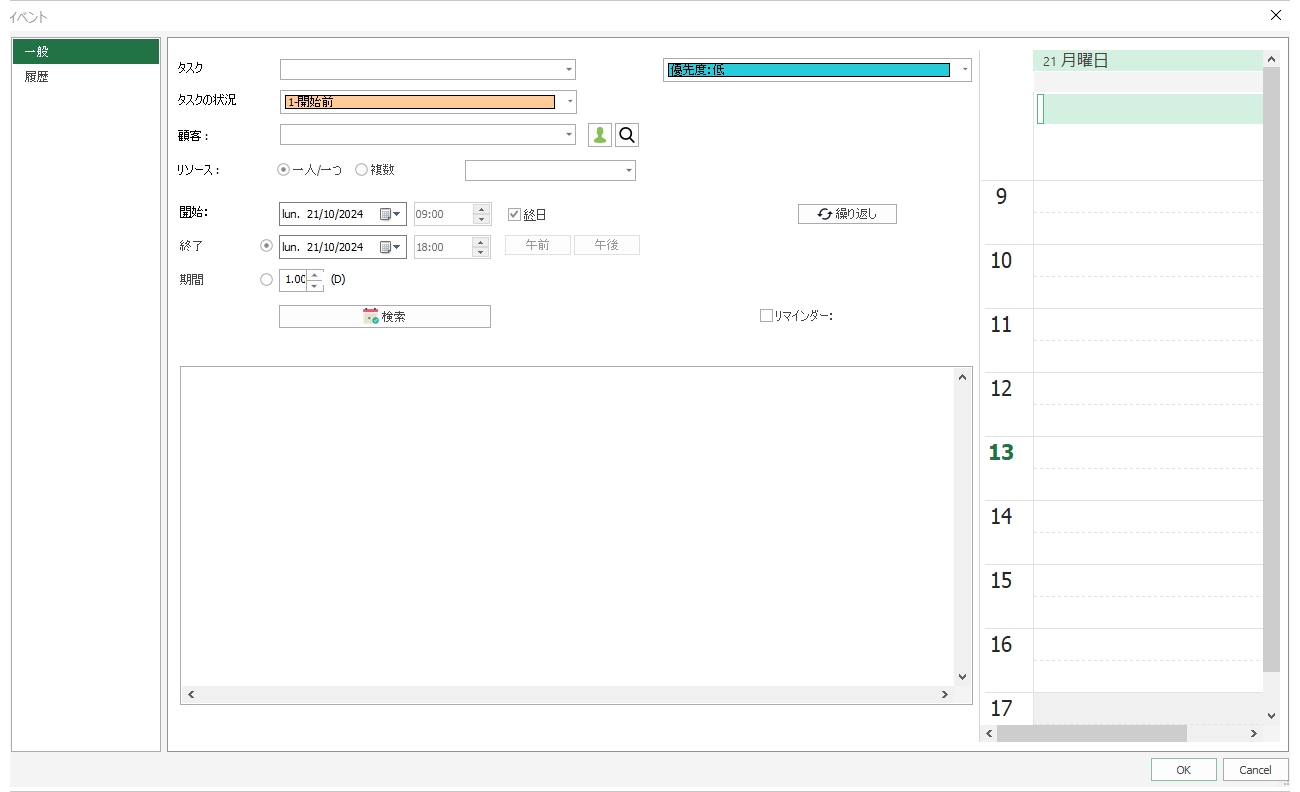Expand the 顧客 customer dropdown
Image resolution: width=1300 pixels, height=792 pixels.
(569, 134)
